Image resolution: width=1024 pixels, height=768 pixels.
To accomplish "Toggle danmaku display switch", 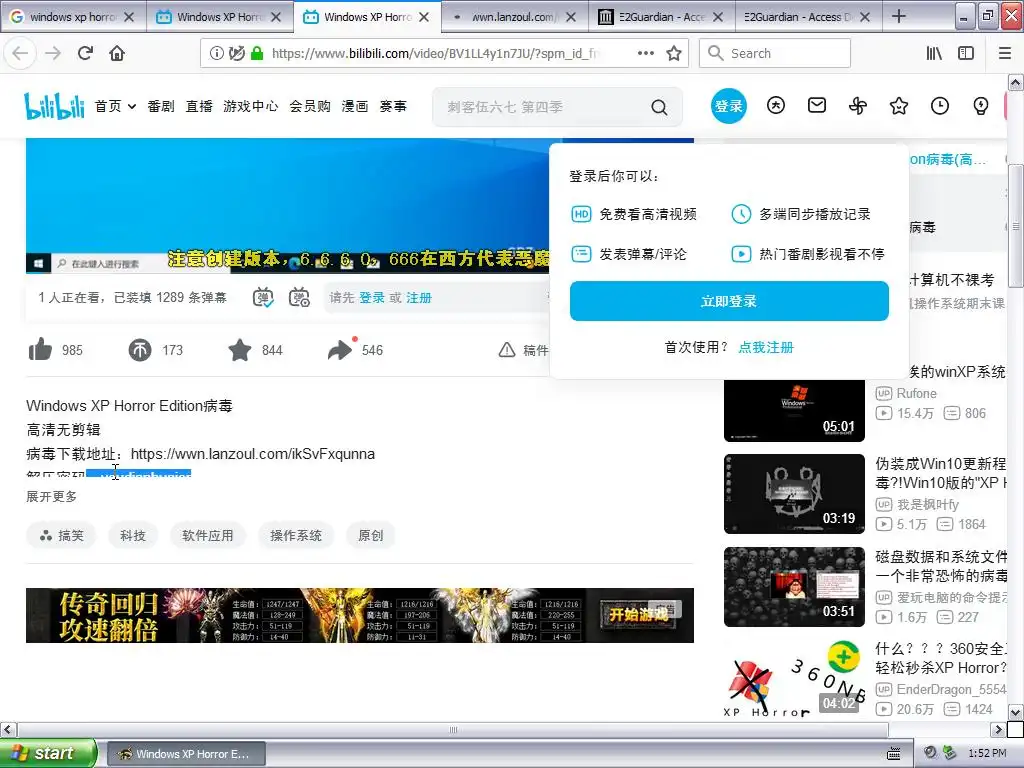I will tap(263, 297).
